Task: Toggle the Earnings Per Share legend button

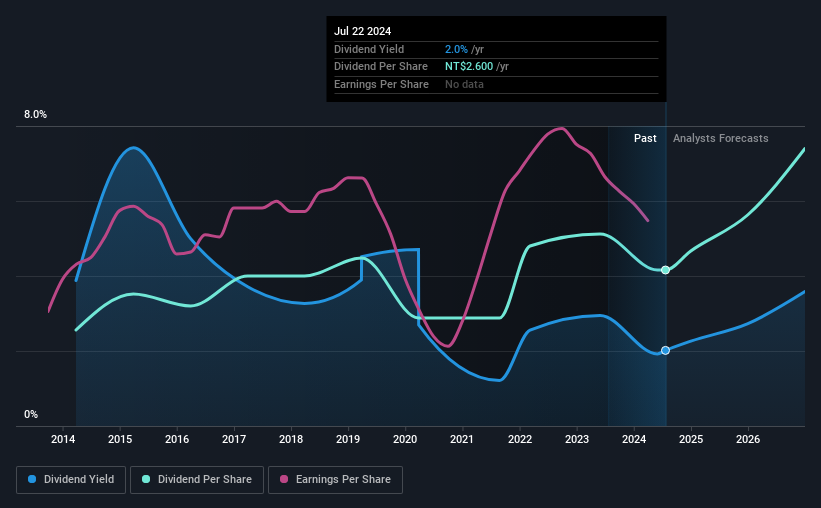Action: [335, 480]
